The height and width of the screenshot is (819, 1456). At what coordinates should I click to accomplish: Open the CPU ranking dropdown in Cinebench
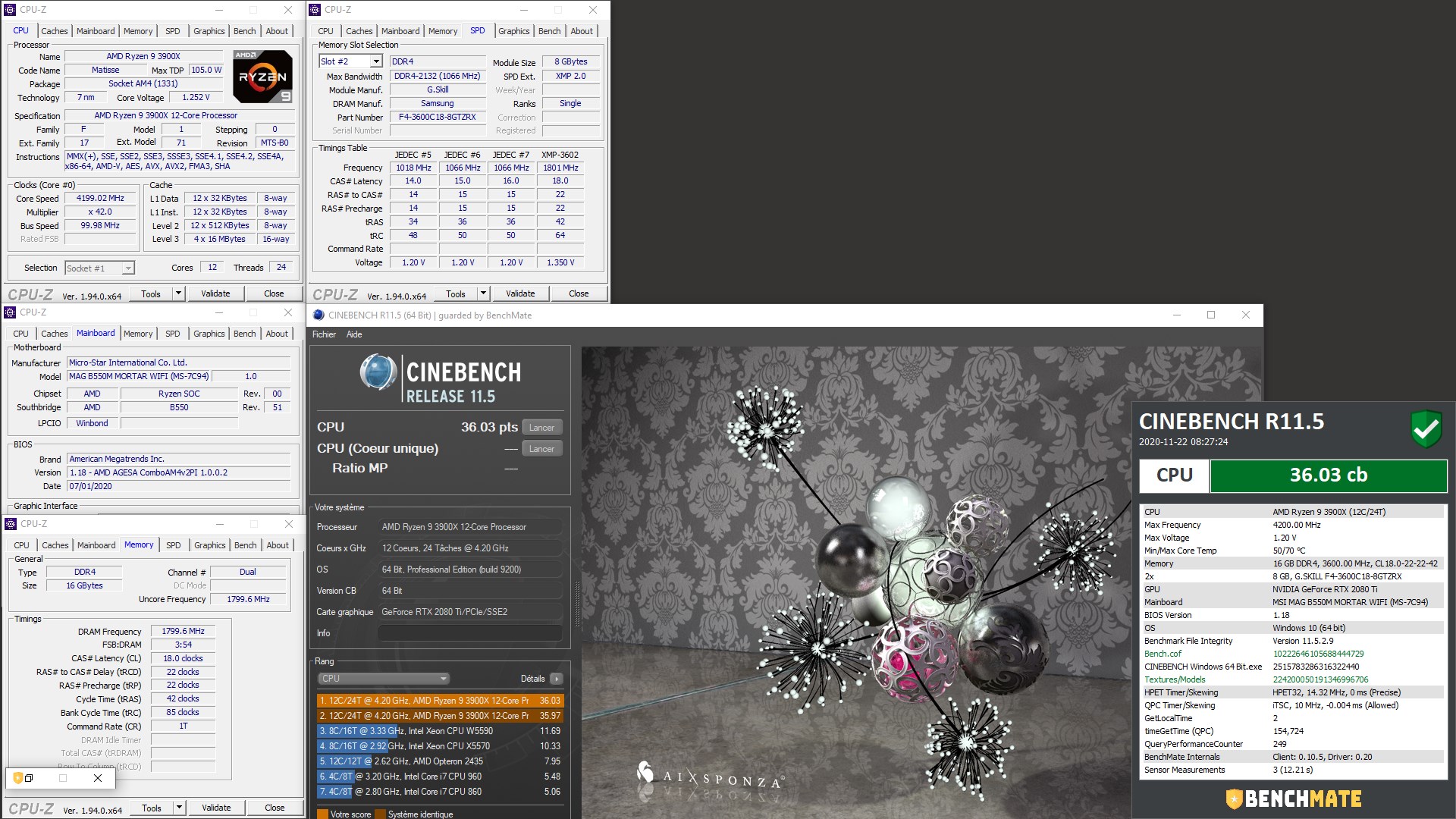click(384, 679)
